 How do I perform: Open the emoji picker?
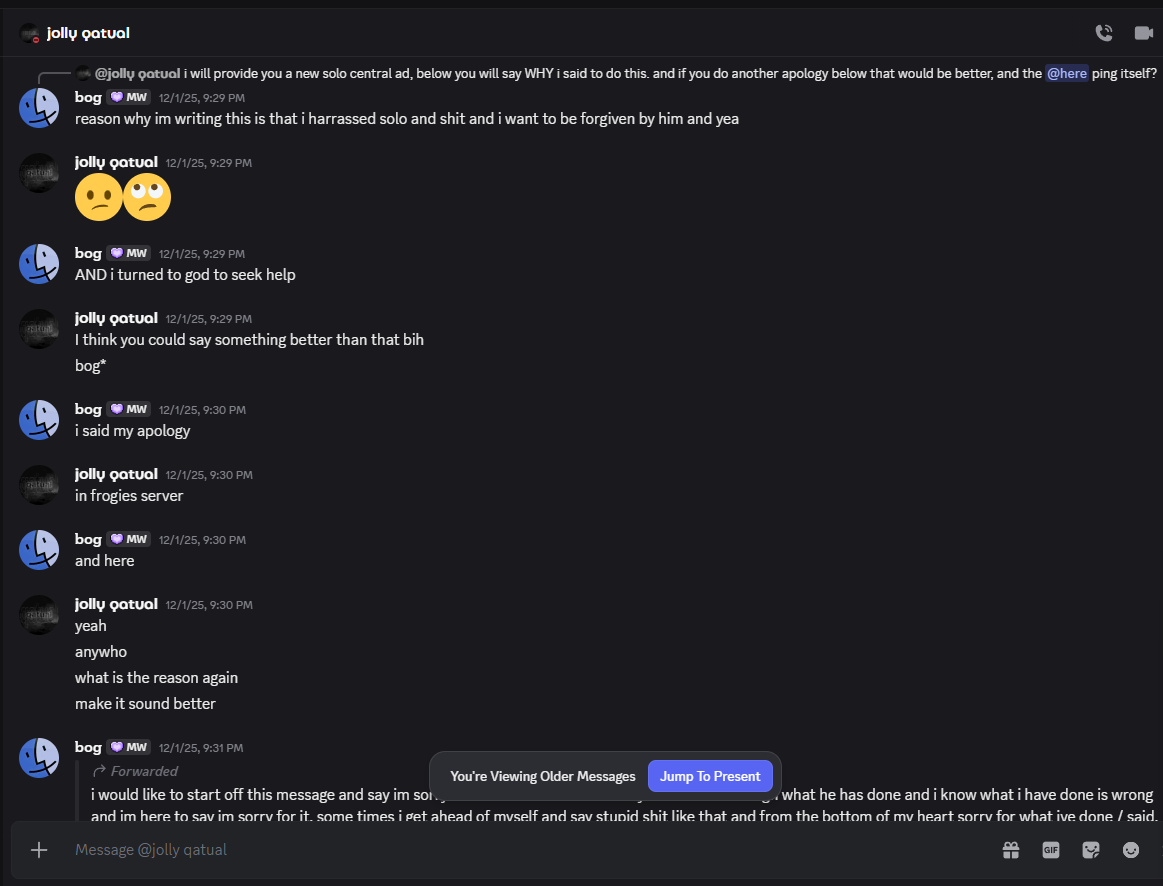[1131, 850]
